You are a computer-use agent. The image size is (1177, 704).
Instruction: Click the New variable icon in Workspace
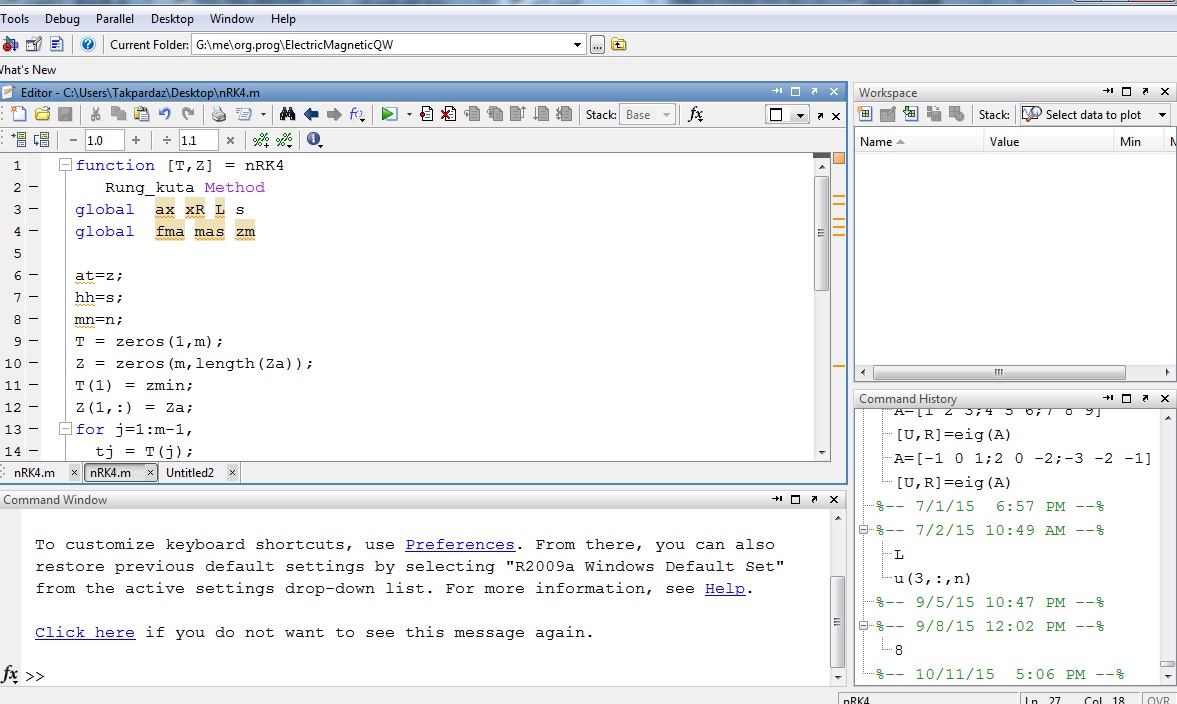pyautogui.click(x=866, y=115)
